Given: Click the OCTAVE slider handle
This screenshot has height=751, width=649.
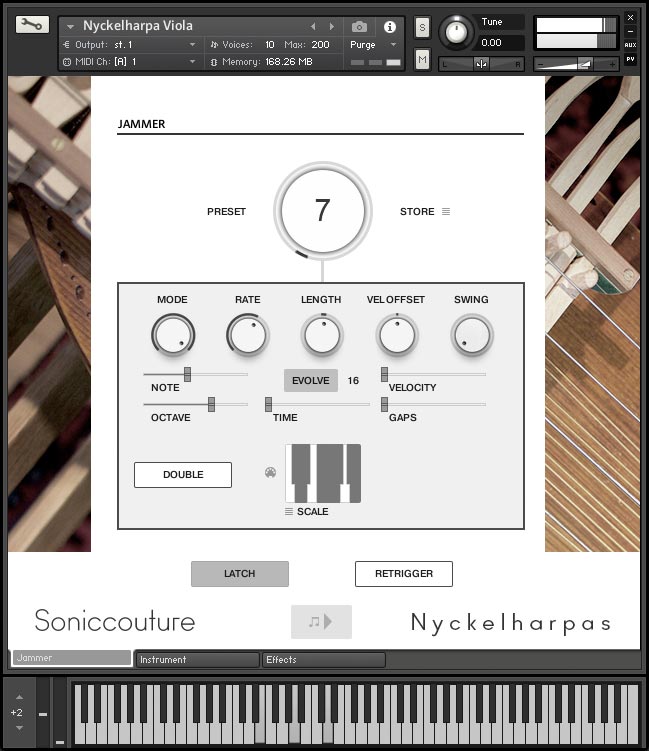Looking at the screenshot, I should click(x=211, y=404).
